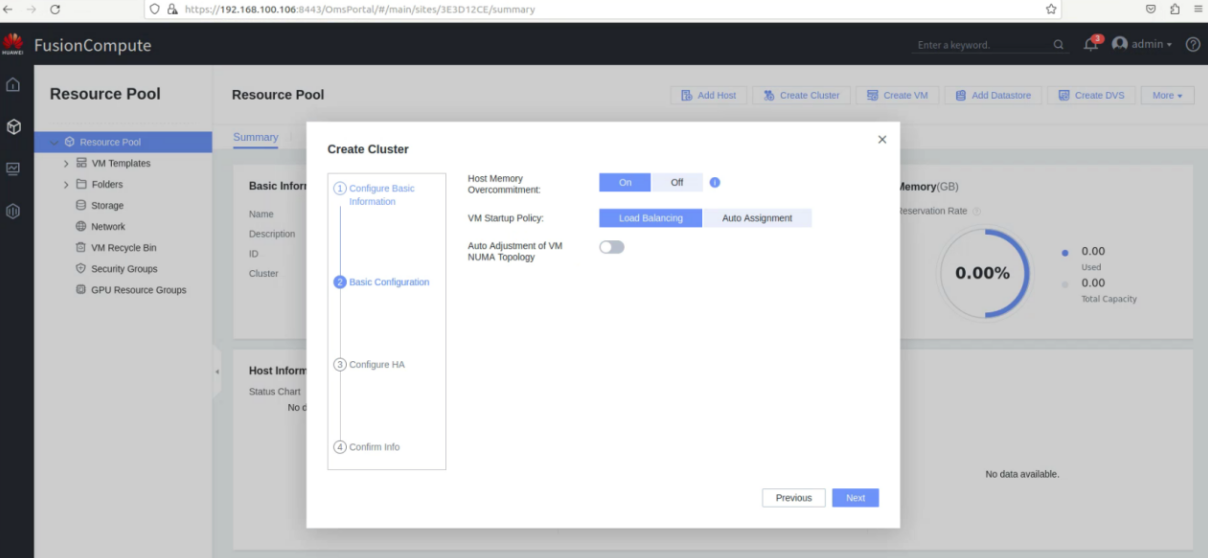This screenshot has width=1208, height=558.
Task: Click the browser pocket shield icon
Action: coord(1151,9)
